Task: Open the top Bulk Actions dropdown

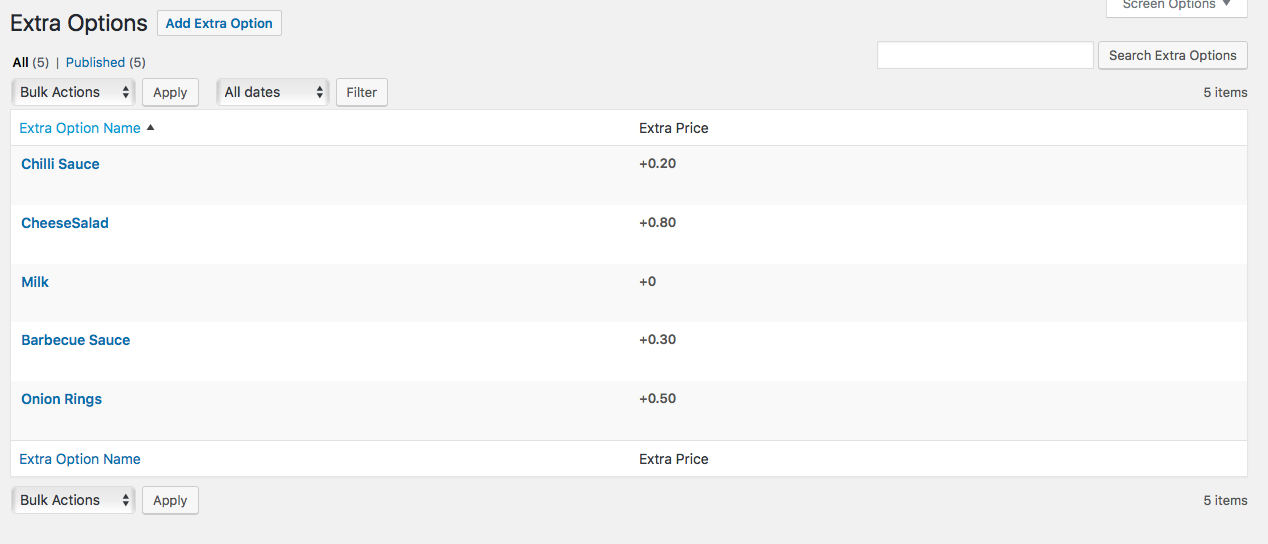Action: (x=74, y=92)
